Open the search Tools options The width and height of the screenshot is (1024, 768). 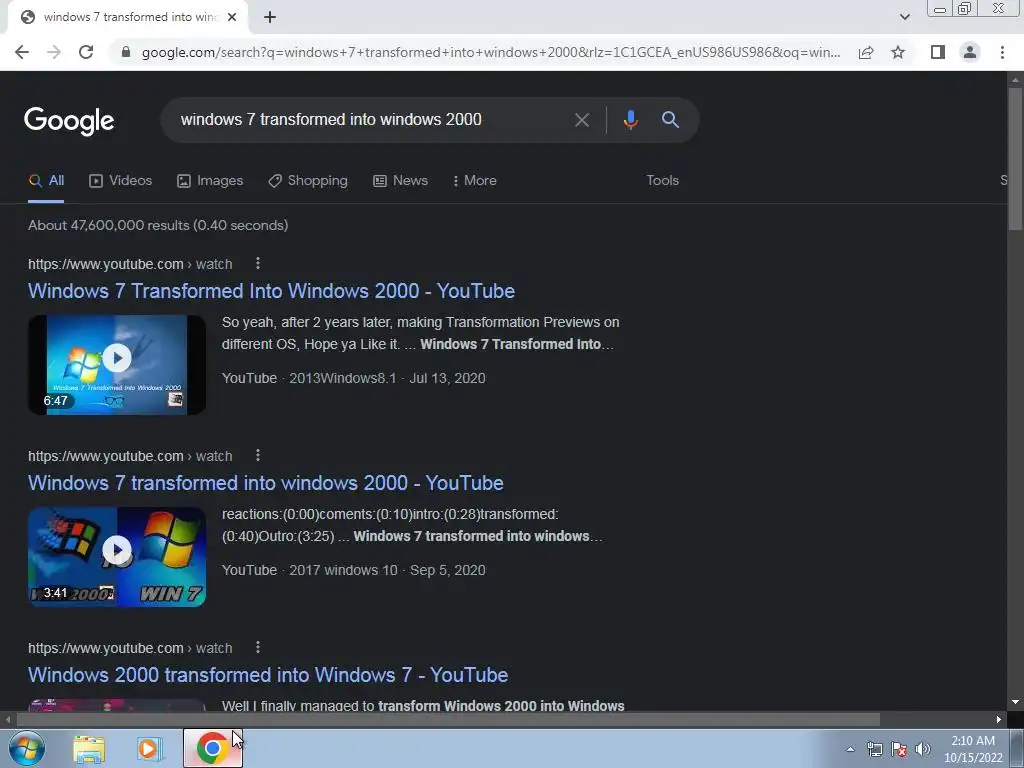pos(662,181)
